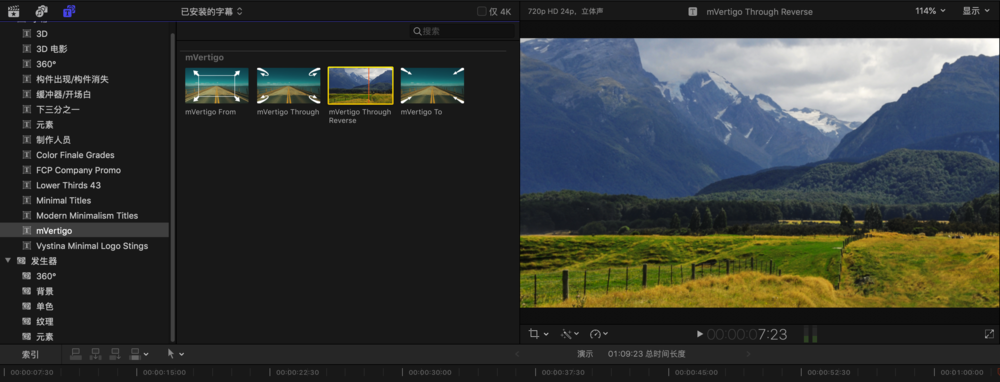The width and height of the screenshot is (1000, 382).
Task: Go back in timeline history
Action: click(517, 354)
